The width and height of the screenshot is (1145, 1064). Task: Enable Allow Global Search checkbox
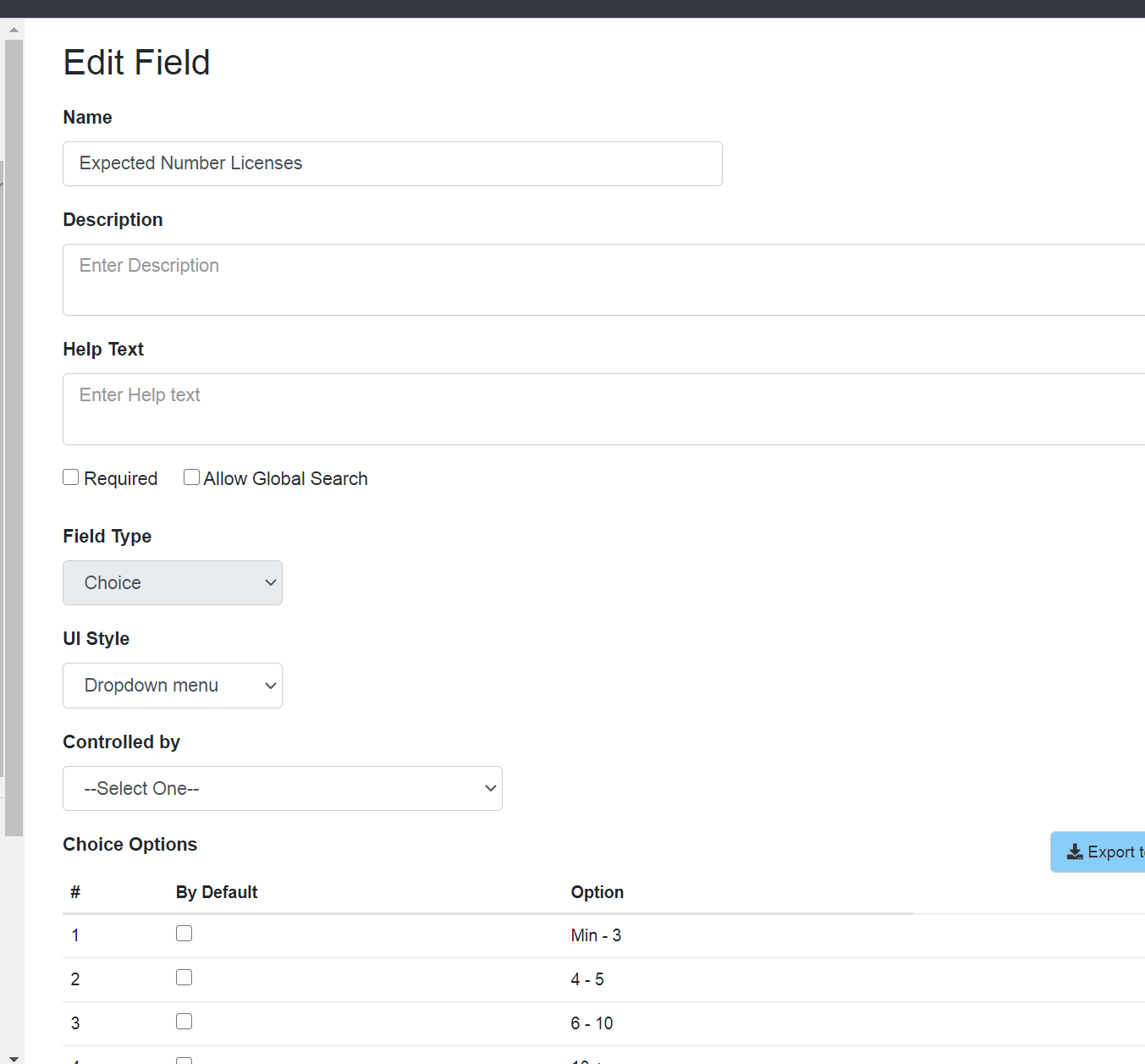point(192,477)
